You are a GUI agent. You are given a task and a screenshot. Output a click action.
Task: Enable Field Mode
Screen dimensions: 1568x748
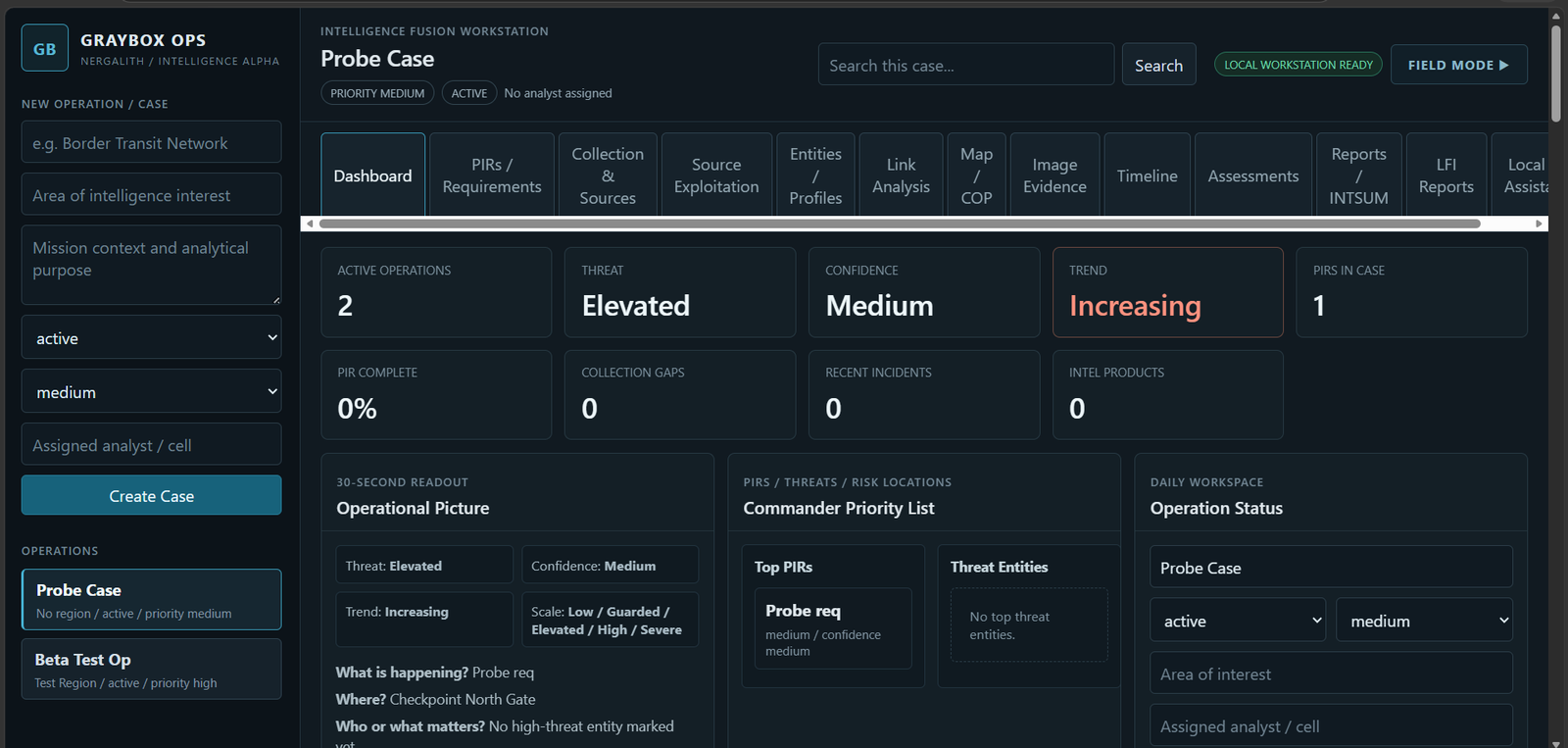[1458, 65]
